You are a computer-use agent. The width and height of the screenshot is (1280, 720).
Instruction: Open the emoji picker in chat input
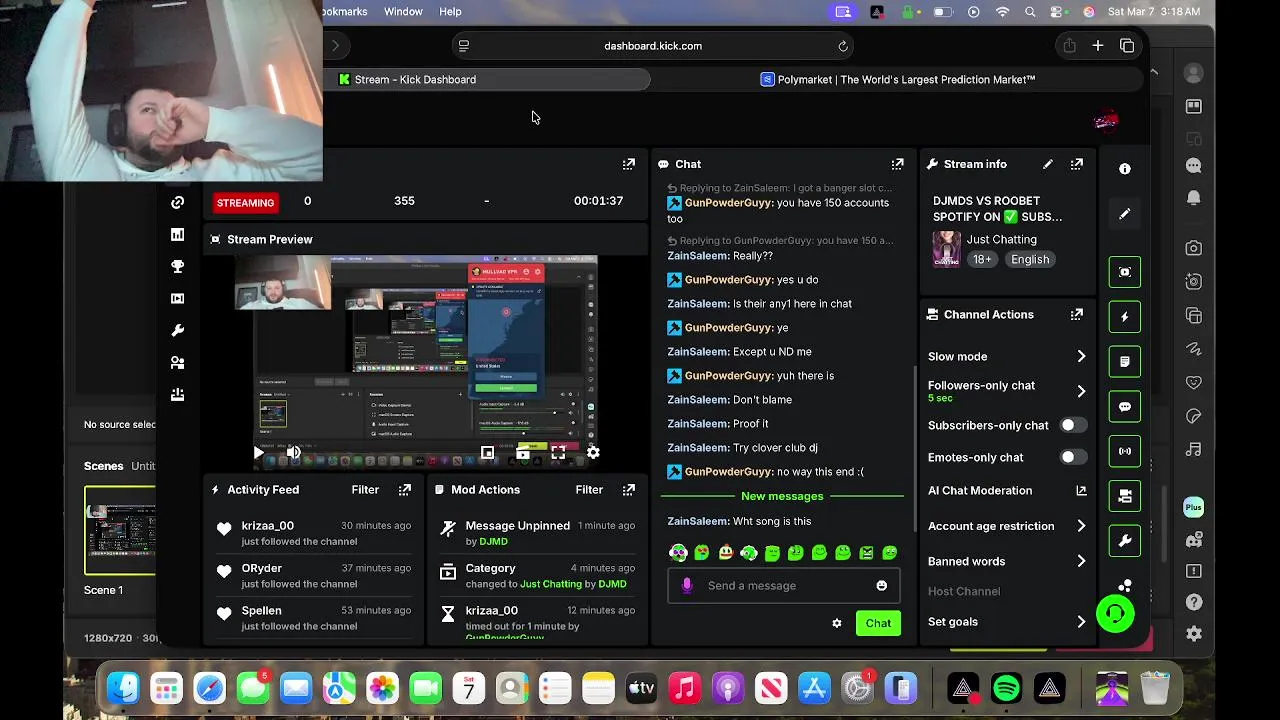pos(881,586)
